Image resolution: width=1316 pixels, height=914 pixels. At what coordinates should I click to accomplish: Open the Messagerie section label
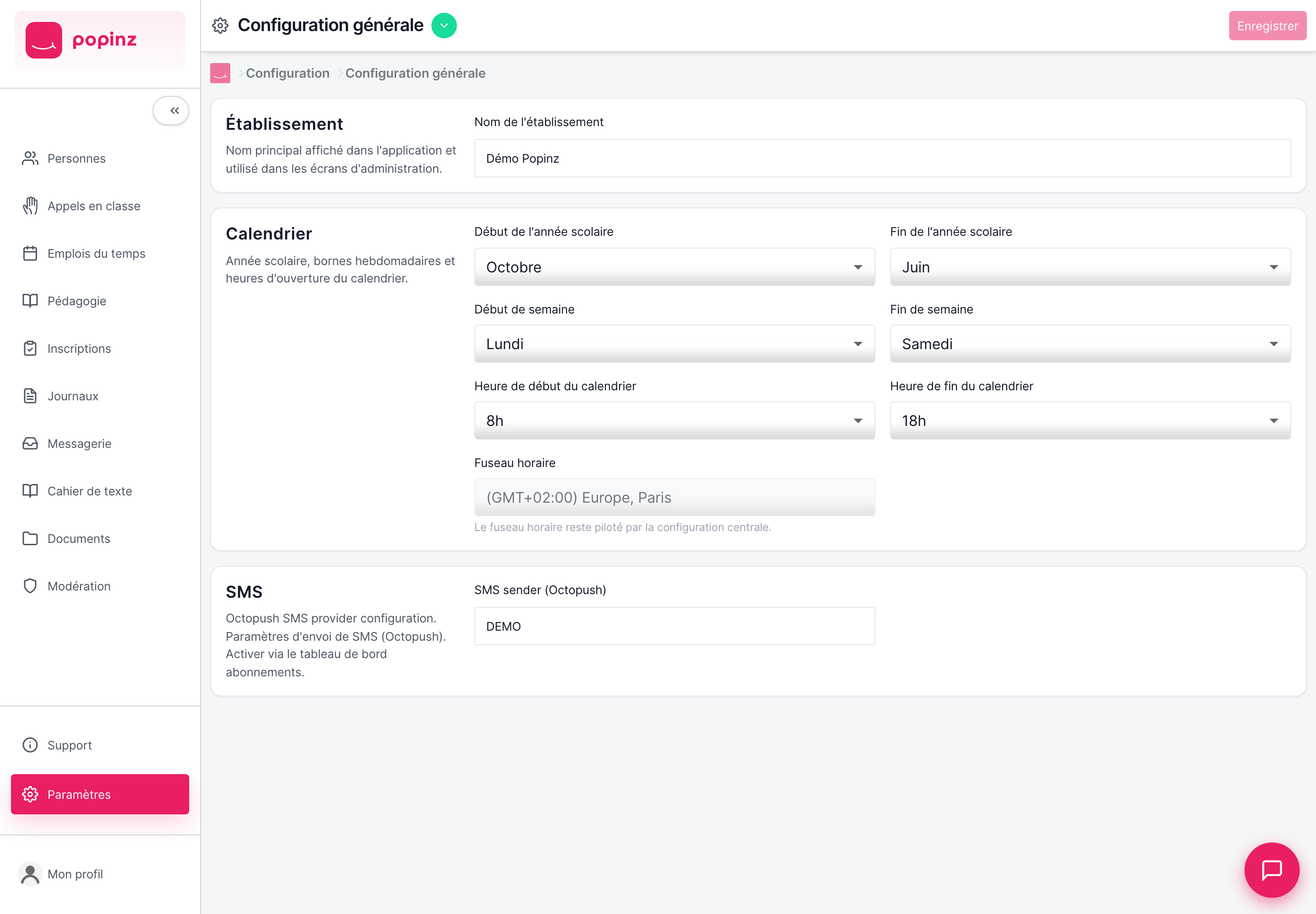tap(79, 444)
